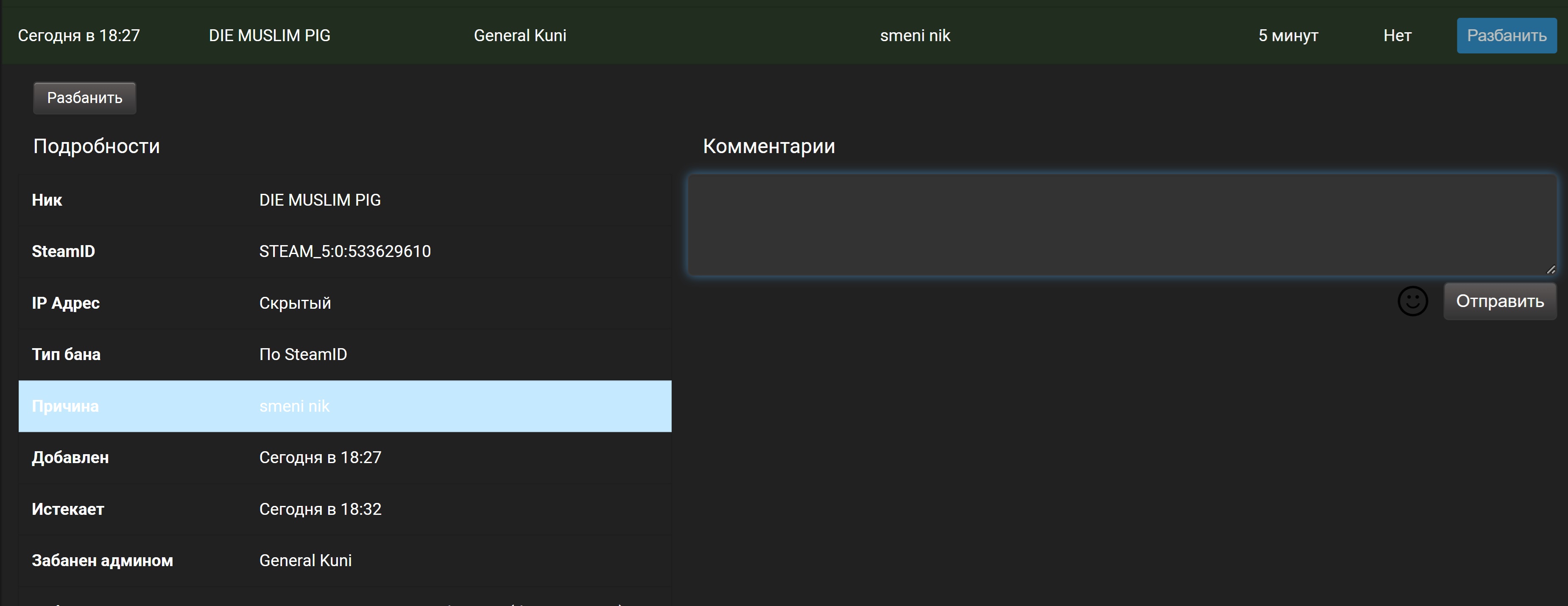1568x606 pixels.
Task: Click reason smeni nik in header row
Action: (914, 35)
